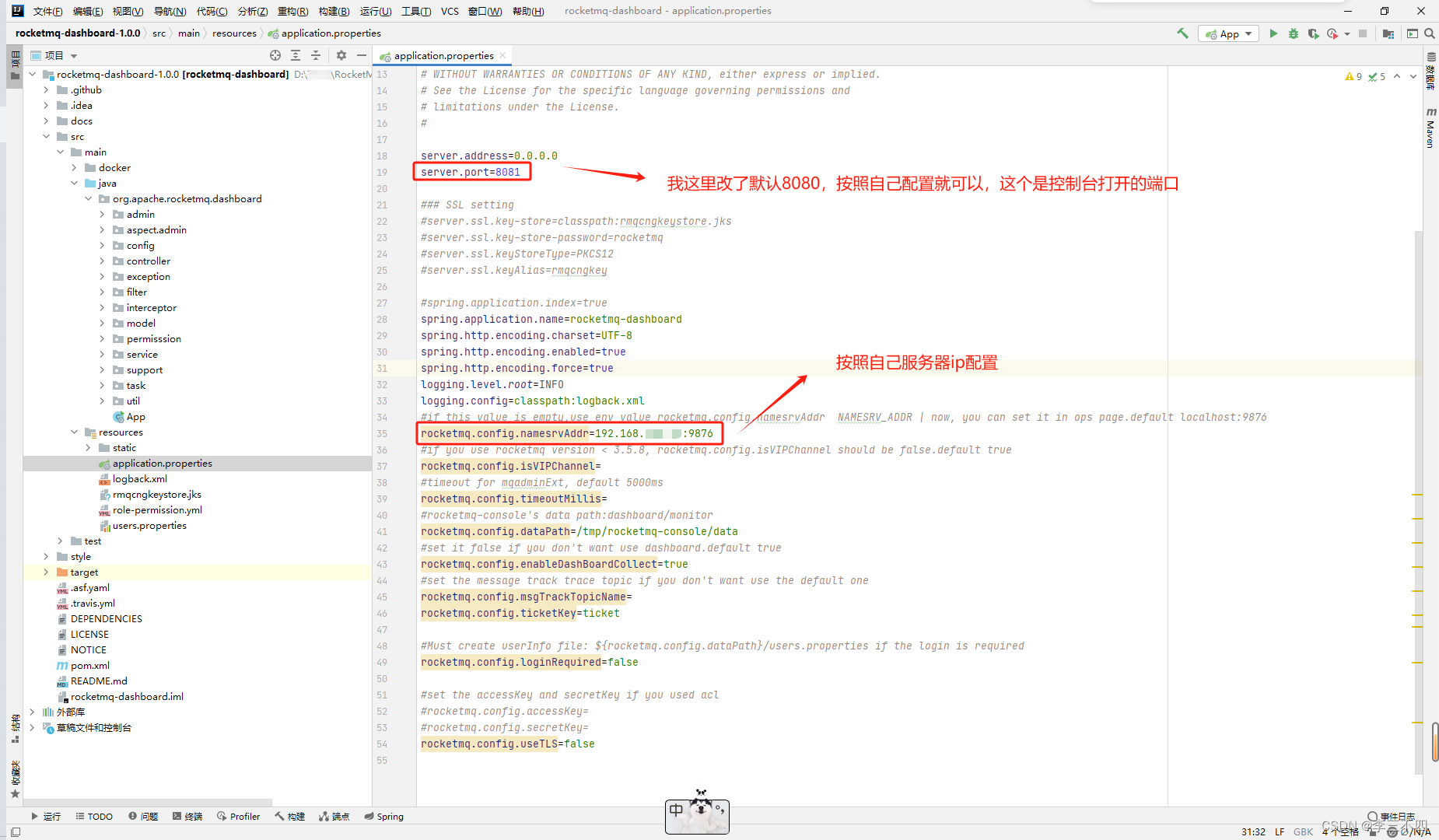Show the 9 warnings inspection indicator
Image resolution: width=1439 pixels, height=840 pixels.
[x=1353, y=76]
